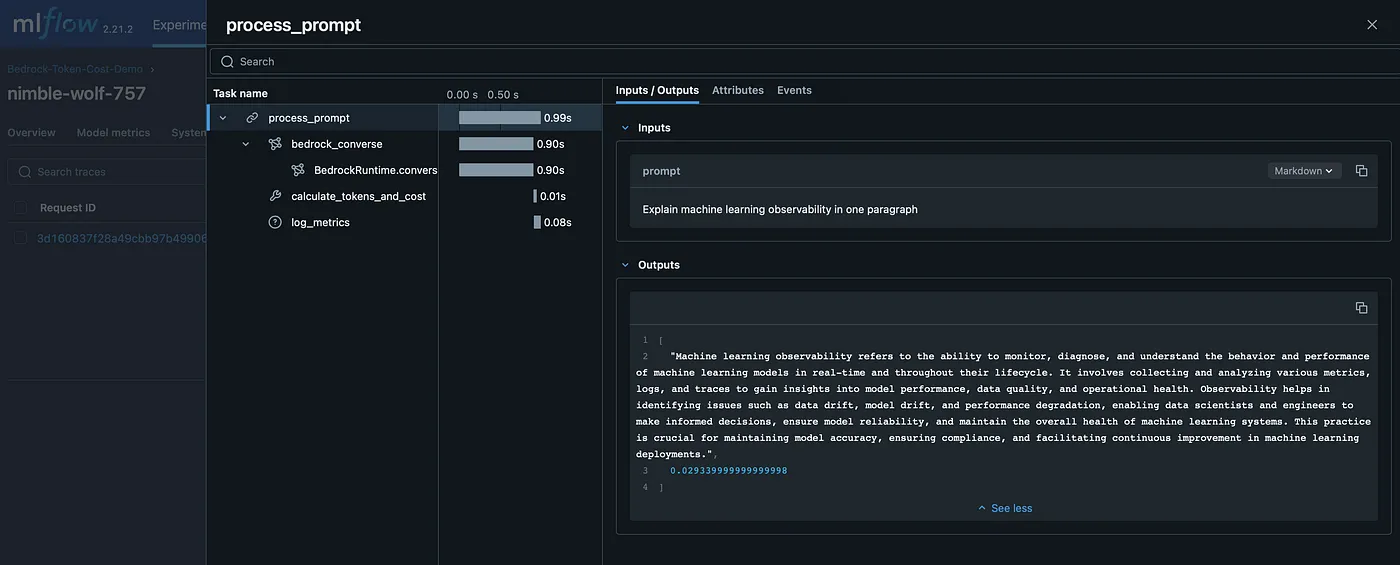This screenshot has width=1400, height=565.
Task: Click the BedrockRuntime.converse span icon
Action: 298,170
